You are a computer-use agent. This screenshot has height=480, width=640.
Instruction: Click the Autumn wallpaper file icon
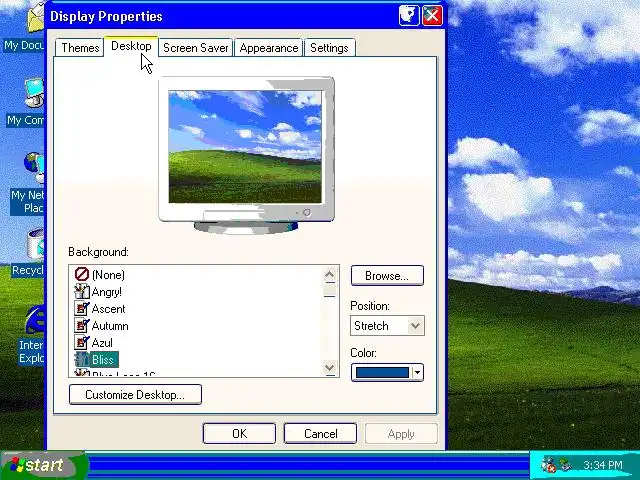point(82,325)
